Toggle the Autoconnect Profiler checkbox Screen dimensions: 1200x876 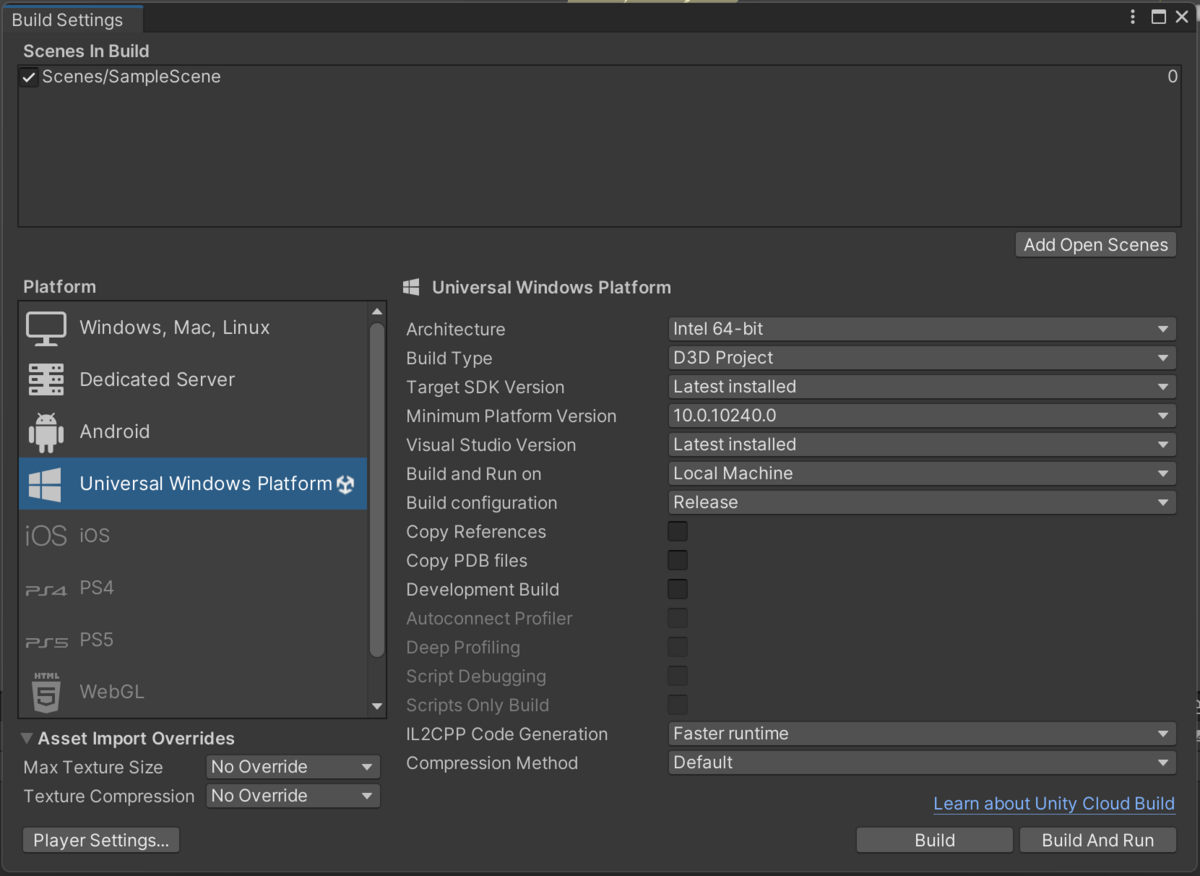point(678,618)
